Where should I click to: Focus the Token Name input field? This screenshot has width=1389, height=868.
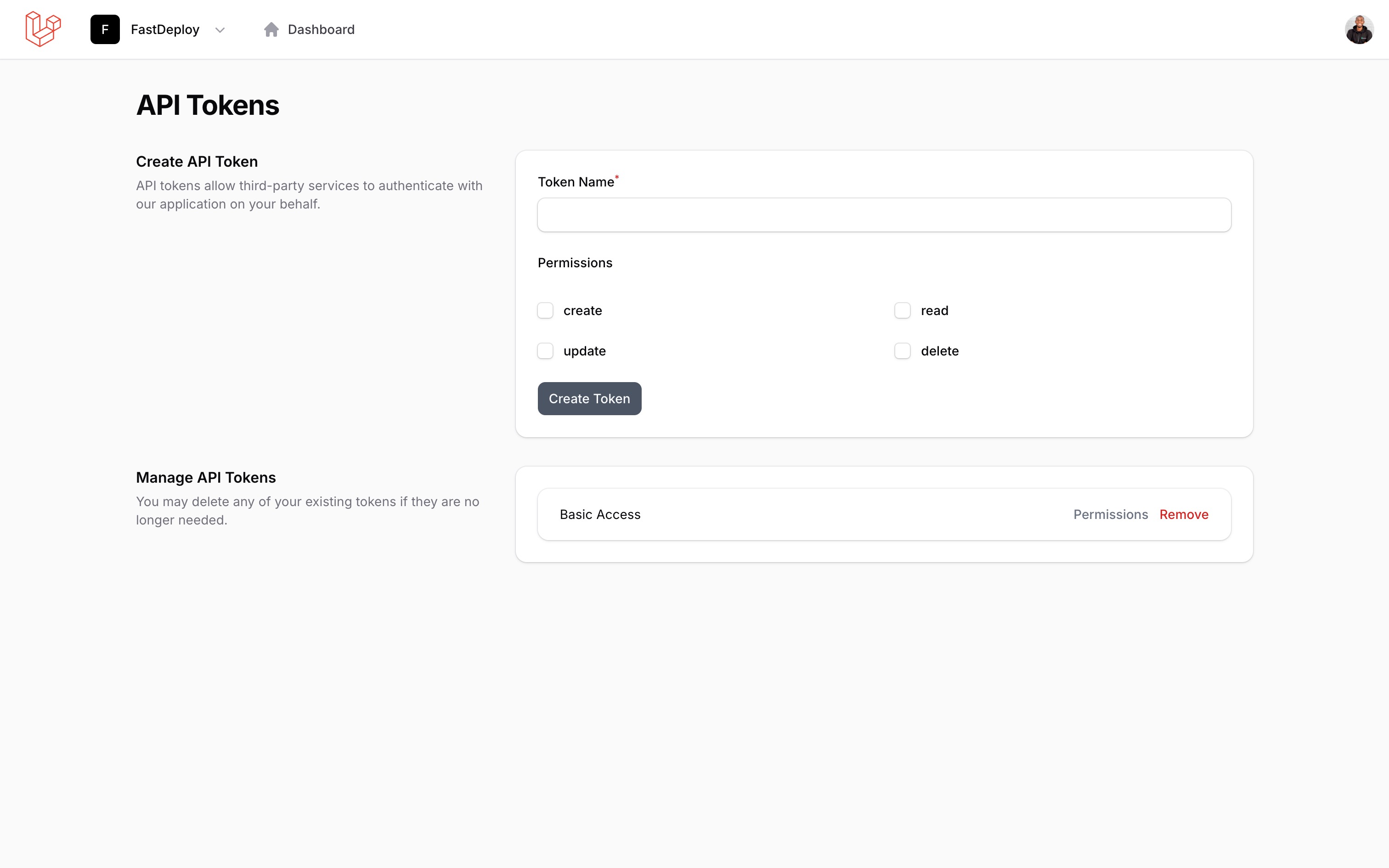point(884,215)
